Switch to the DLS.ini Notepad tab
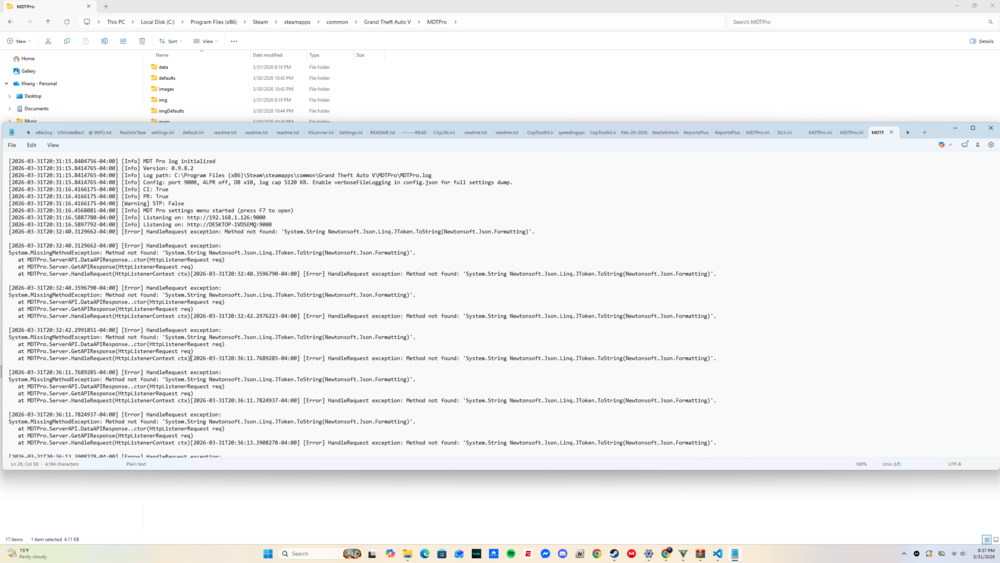The height and width of the screenshot is (563, 1000). tap(784, 133)
